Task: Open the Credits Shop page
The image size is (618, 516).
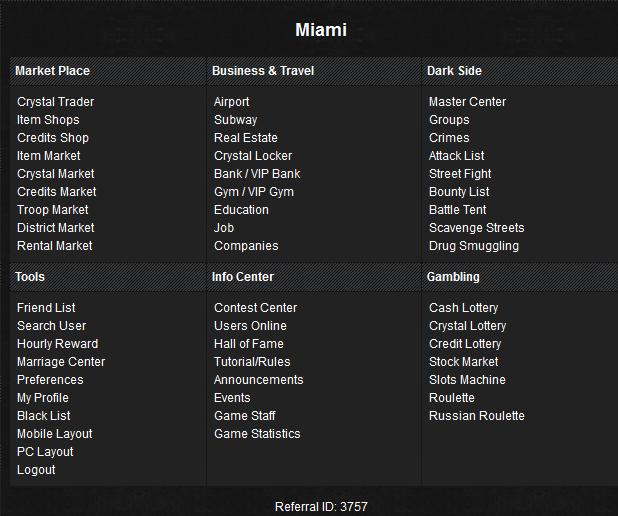Action: tap(53, 138)
